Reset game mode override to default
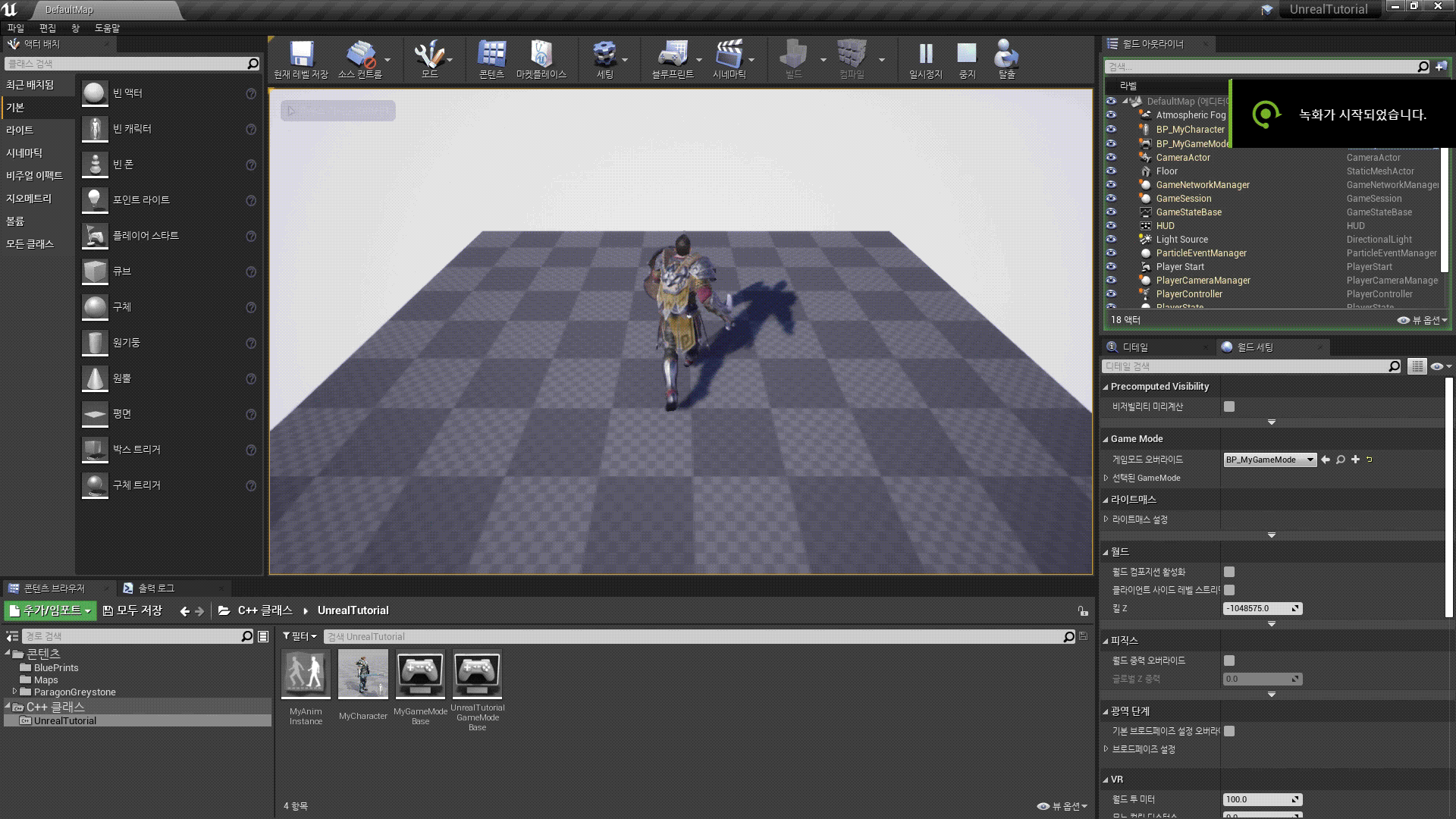Image resolution: width=1456 pixels, height=819 pixels. 1370,460
